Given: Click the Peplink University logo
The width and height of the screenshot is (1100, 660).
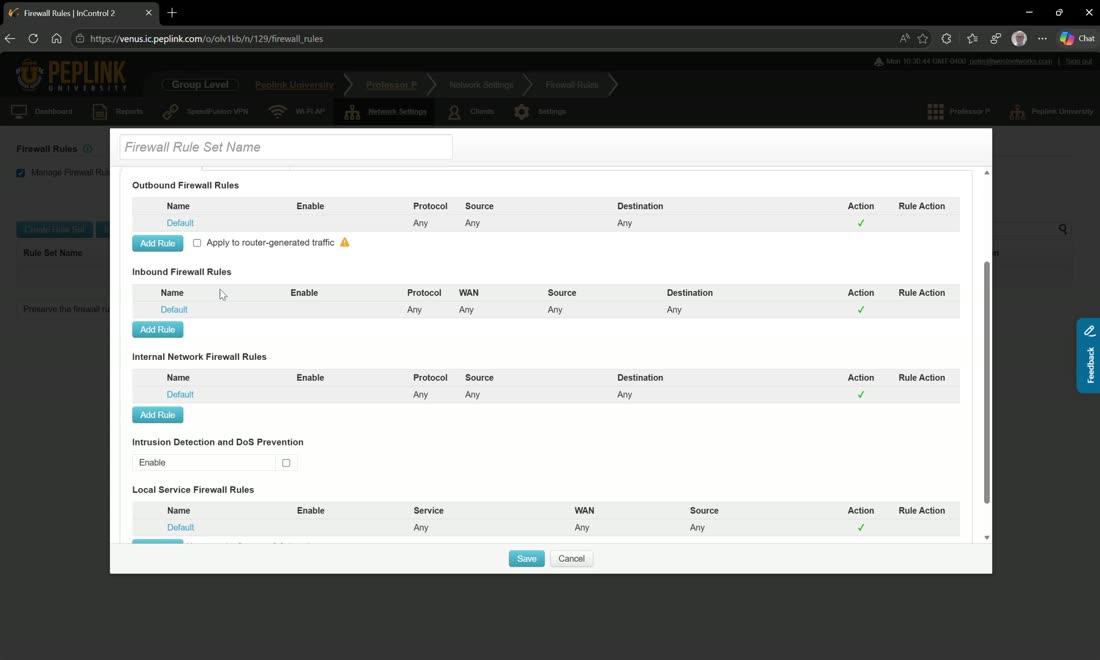Looking at the screenshot, I should coord(71,76).
